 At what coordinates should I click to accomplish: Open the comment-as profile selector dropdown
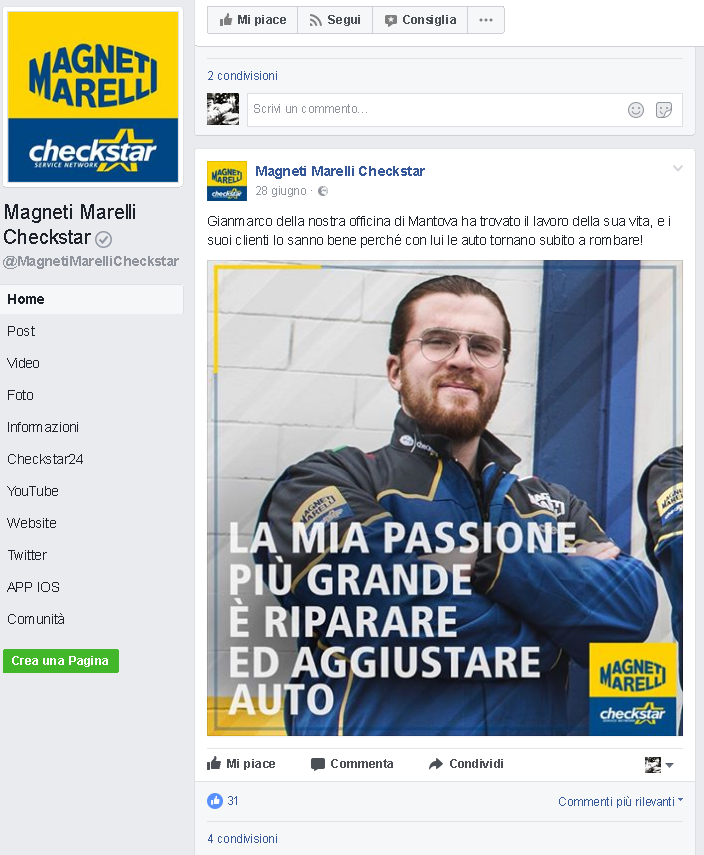659,764
